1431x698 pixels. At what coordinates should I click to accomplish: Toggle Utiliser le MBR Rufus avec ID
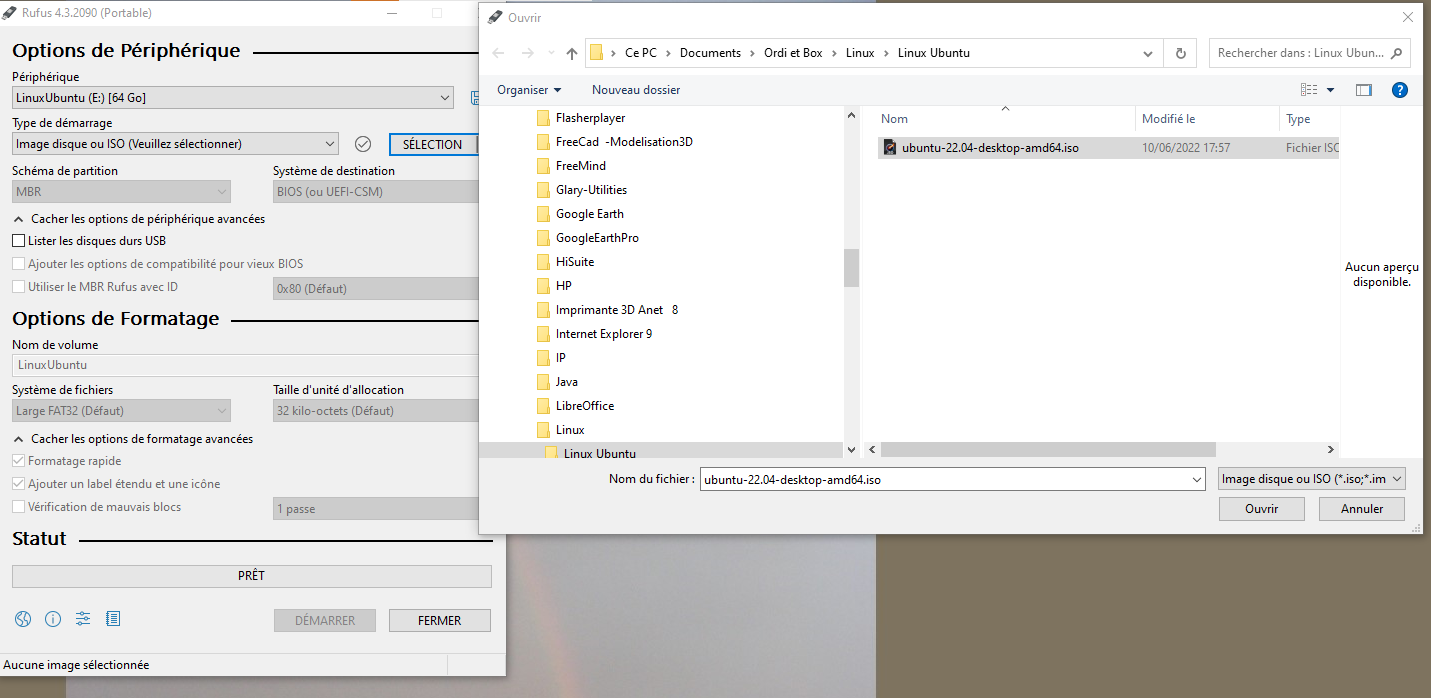[x=18, y=287]
